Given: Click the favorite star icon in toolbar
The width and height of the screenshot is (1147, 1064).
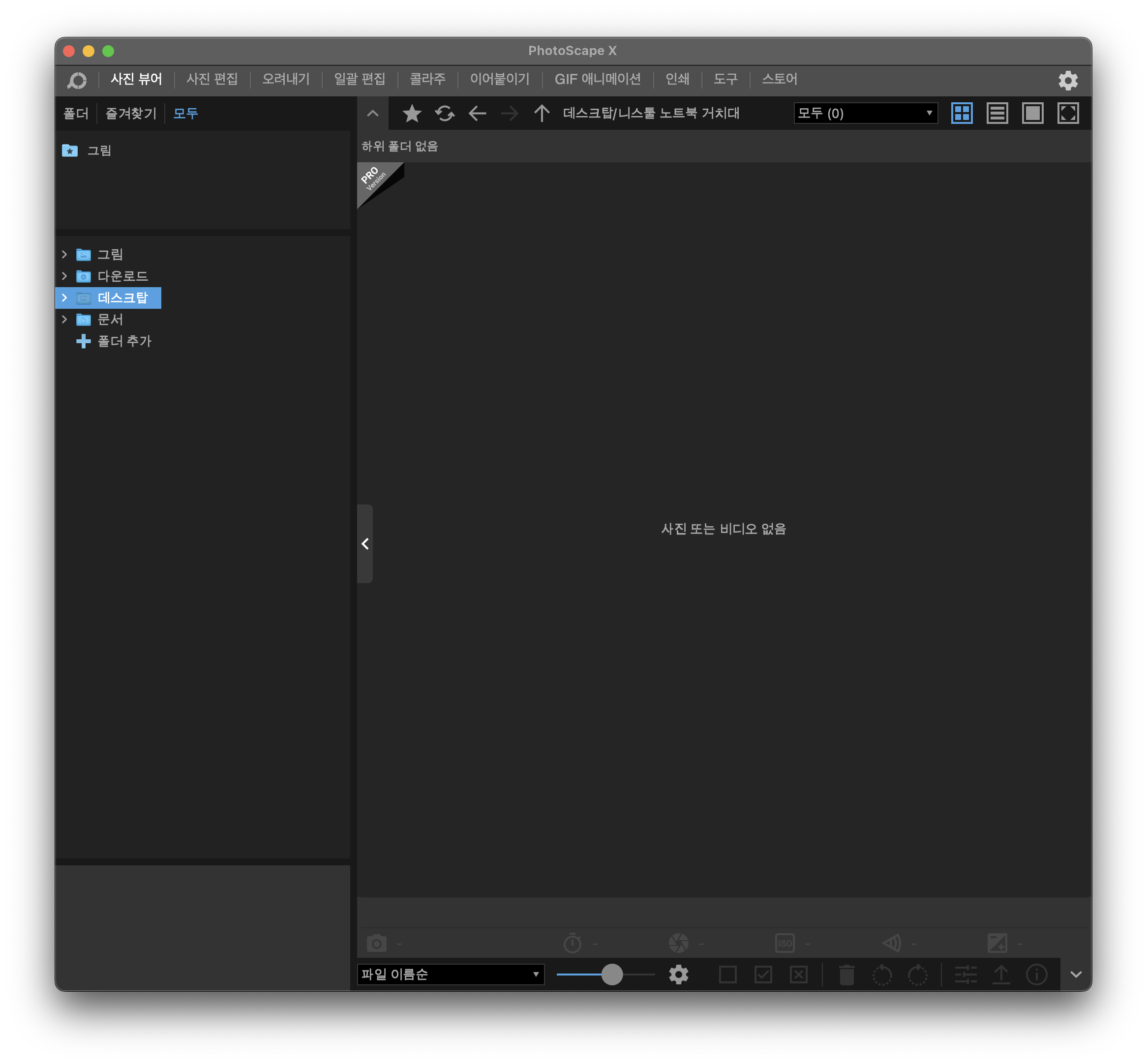Looking at the screenshot, I should (412, 114).
